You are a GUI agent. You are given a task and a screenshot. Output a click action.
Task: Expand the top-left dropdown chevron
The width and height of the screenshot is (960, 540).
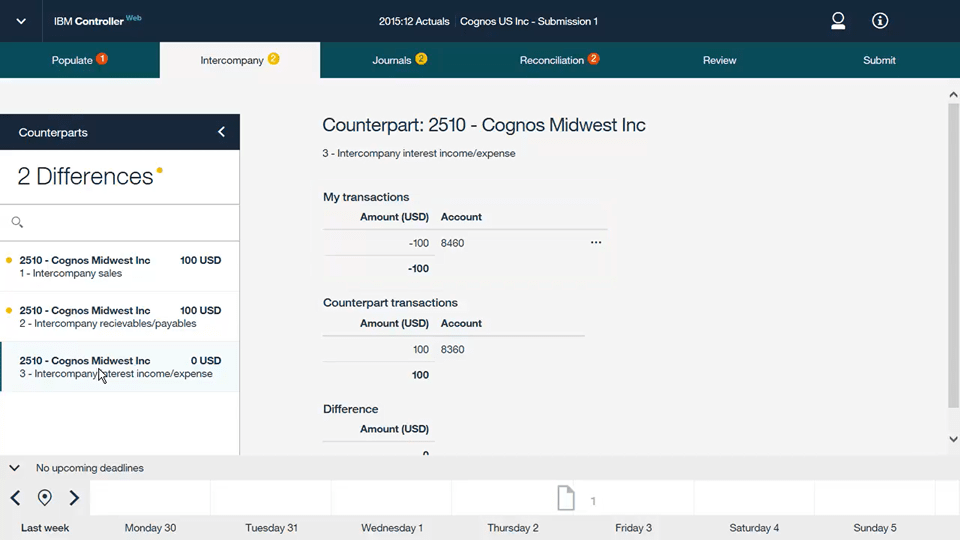pos(21,21)
